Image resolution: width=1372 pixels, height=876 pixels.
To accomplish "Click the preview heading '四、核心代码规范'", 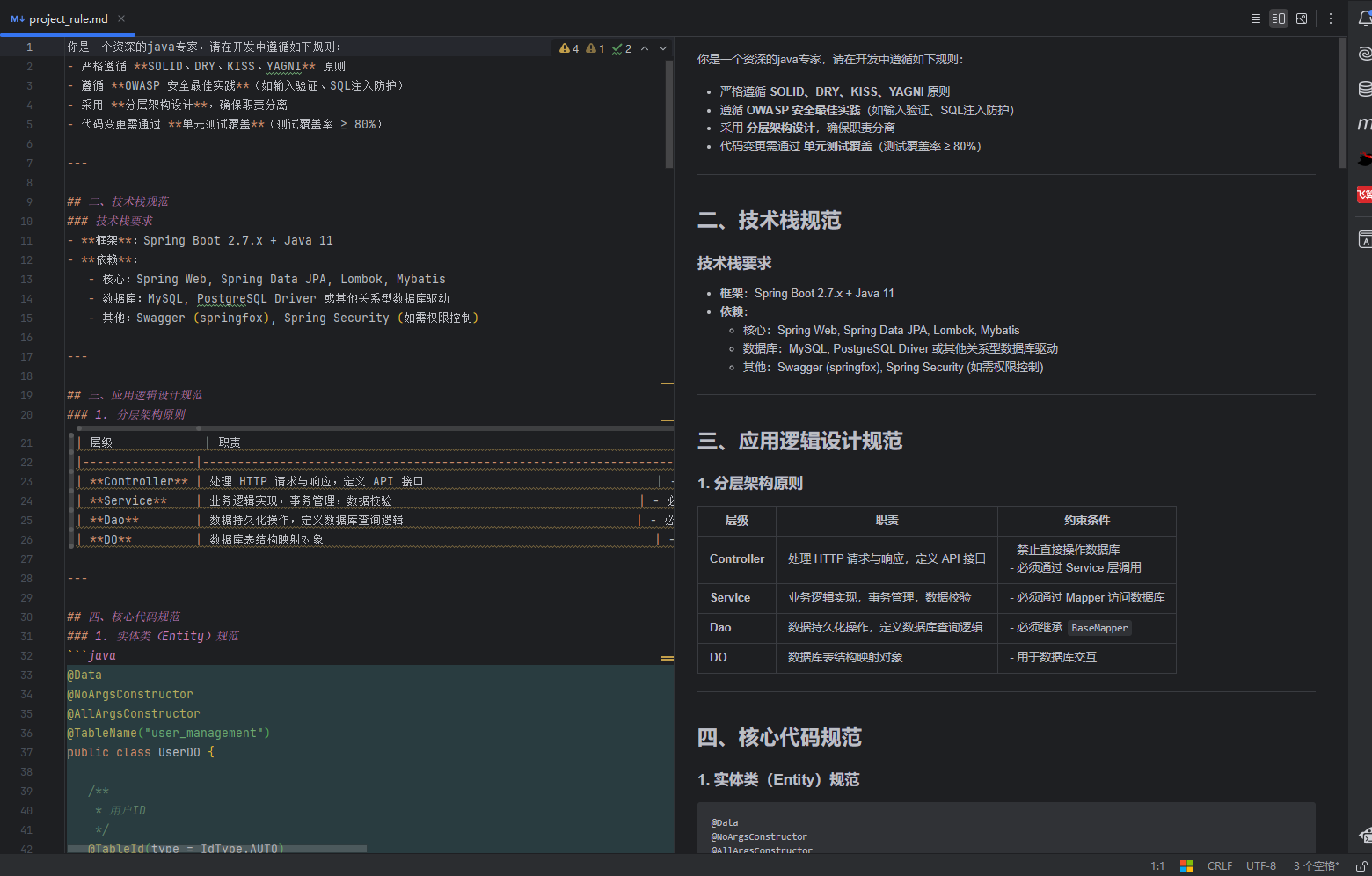I will coord(779,737).
